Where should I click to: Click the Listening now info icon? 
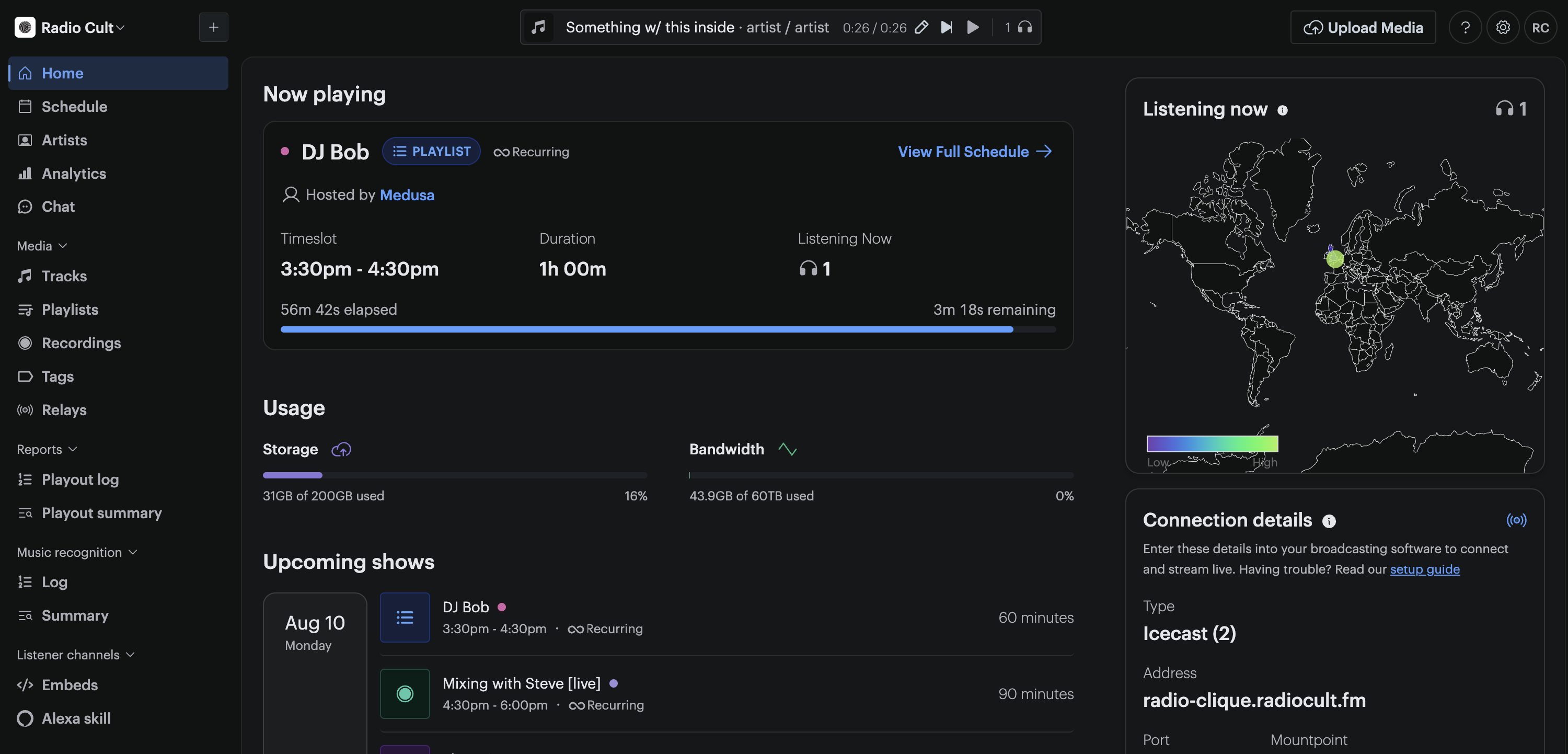[x=1283, y=110]
